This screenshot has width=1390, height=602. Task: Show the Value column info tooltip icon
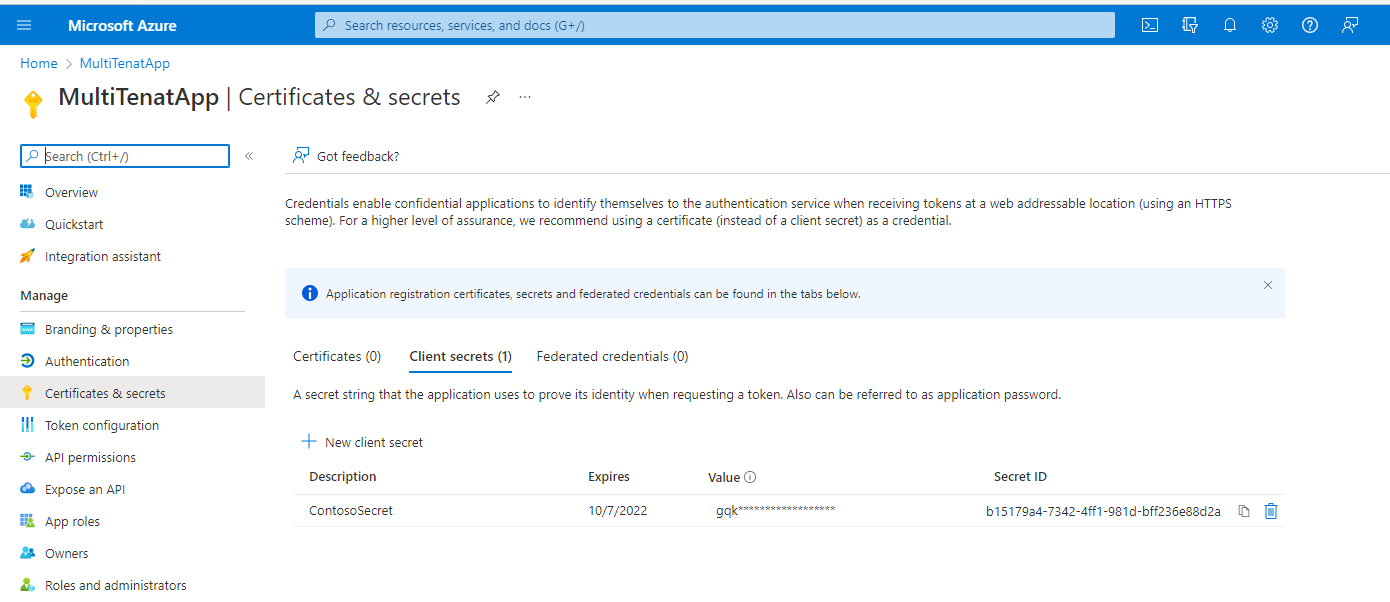(750, 478)
